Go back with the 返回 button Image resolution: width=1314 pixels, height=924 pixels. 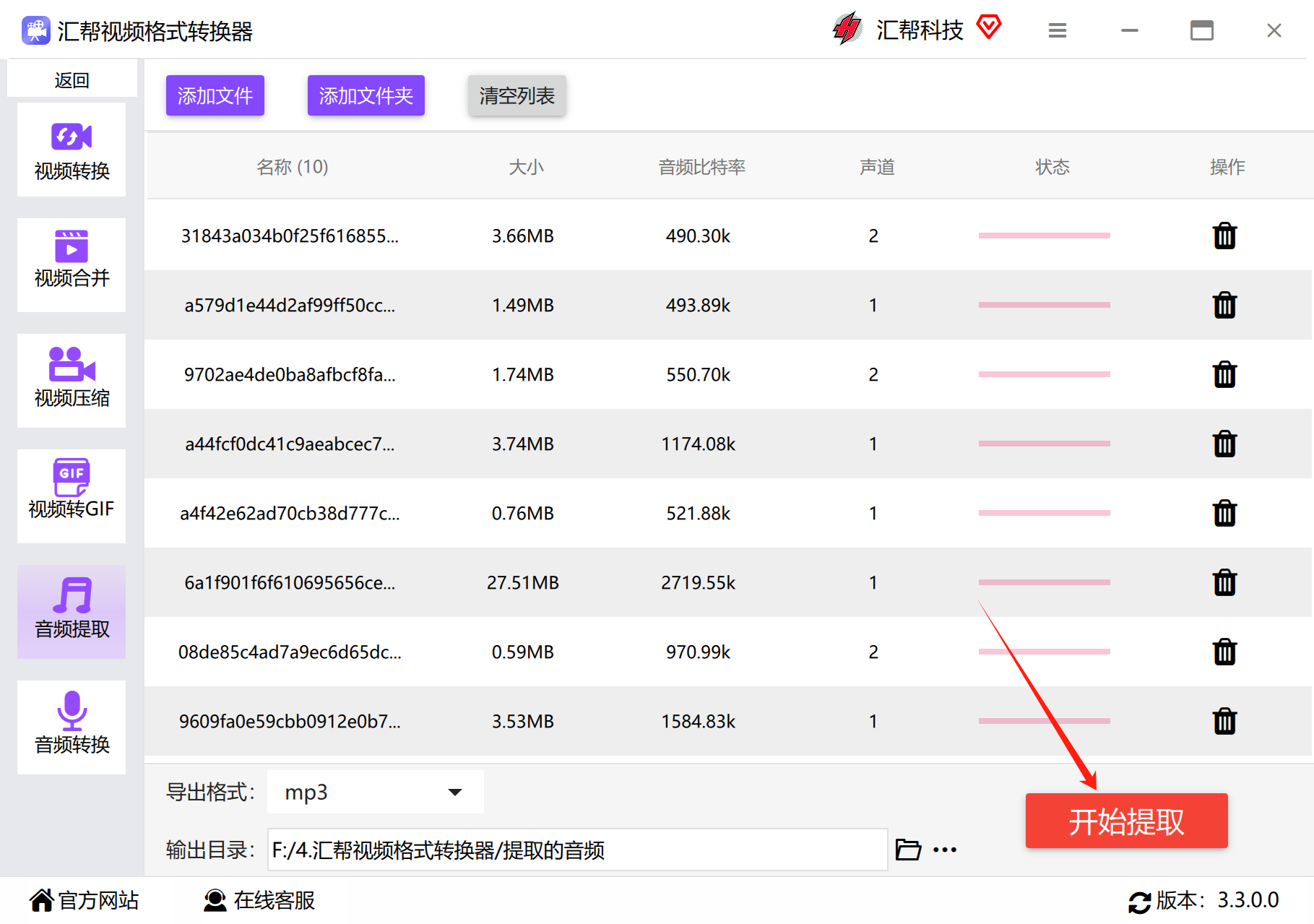[72, 79]
